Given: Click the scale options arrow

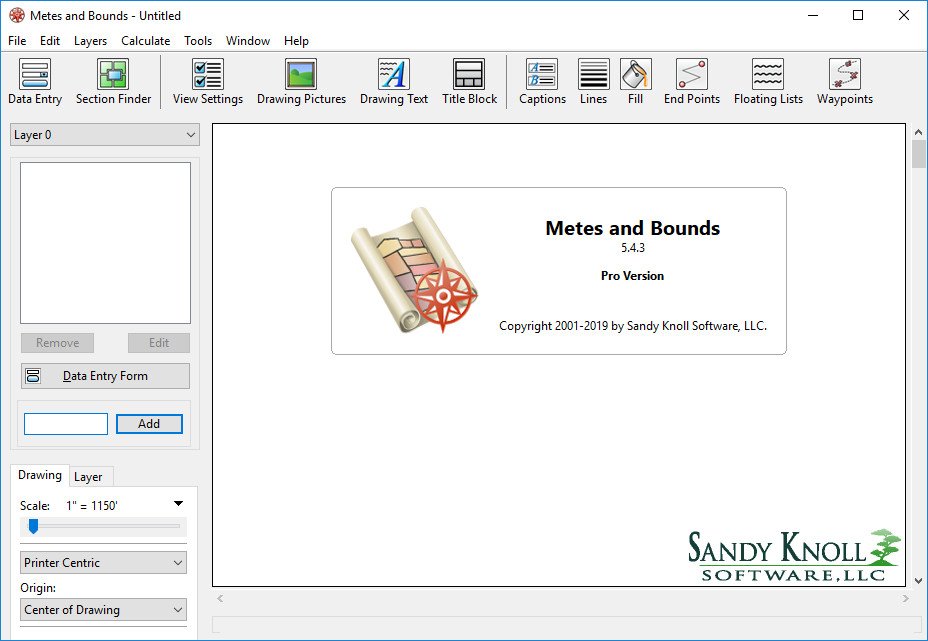Looking at the screenshot, I should 178,504.
